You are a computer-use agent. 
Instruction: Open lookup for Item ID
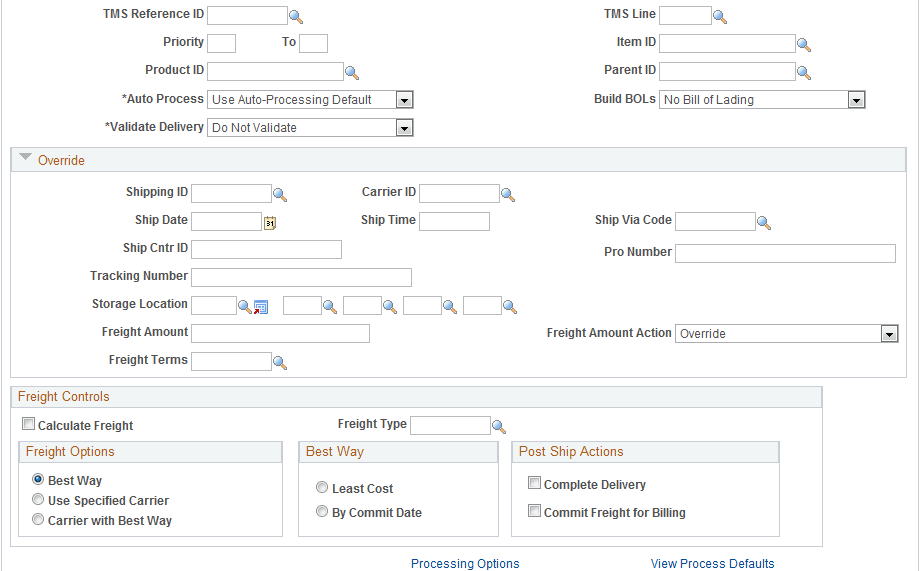point(804,45)
